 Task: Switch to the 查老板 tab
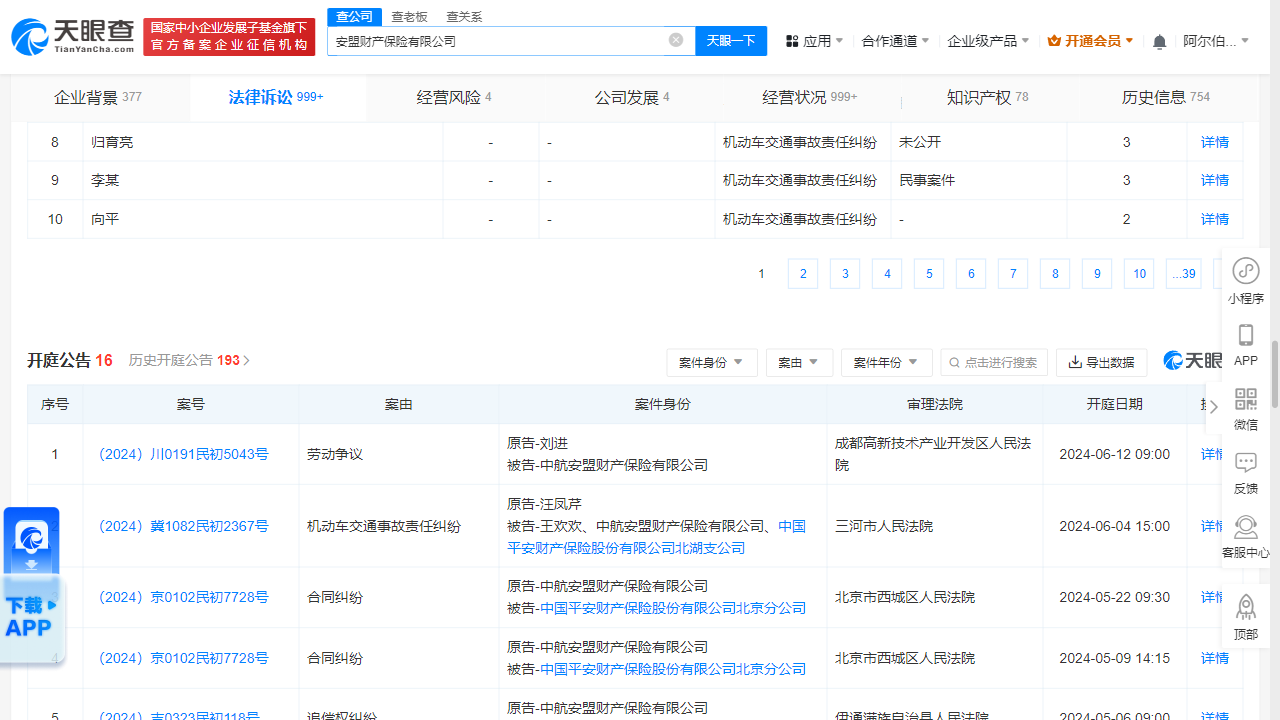tap(409, 16)
